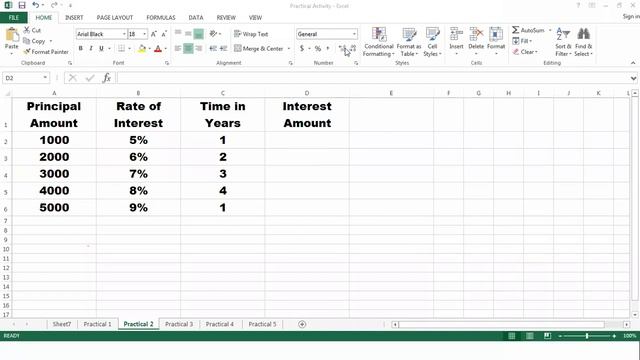The height and width of the screenshot is (360, 640).
Task: Open Cell Styles gallery
Action: [x=432, y=42]
